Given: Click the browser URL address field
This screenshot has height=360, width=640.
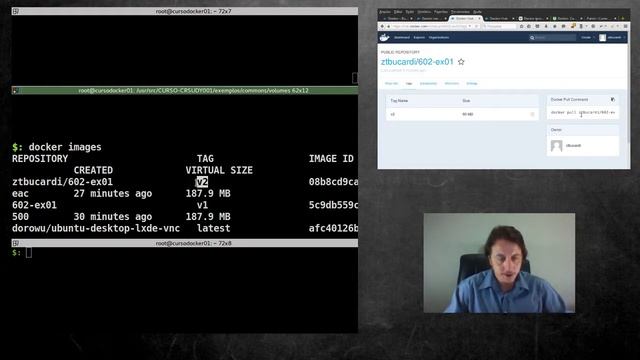Looking at the screenshot, I should (x=429, y=26).
